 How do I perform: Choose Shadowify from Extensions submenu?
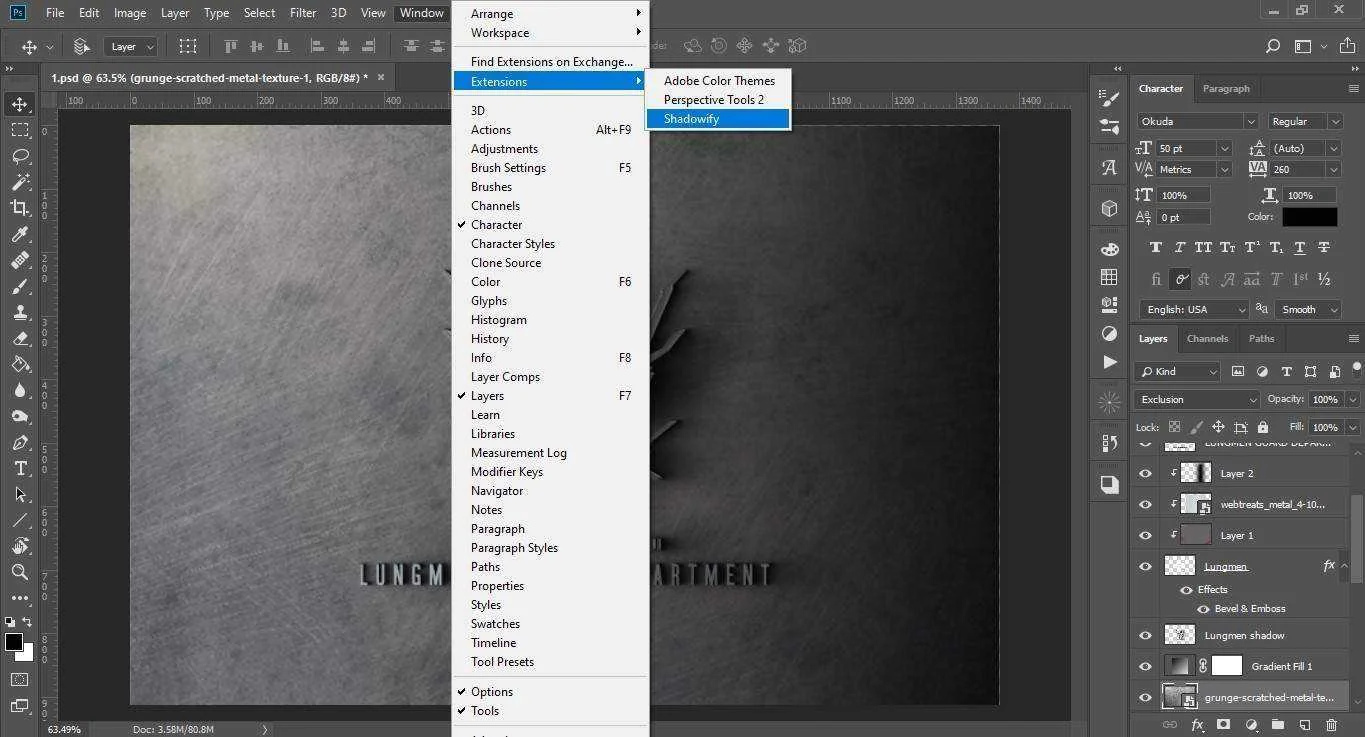[718, 118]
